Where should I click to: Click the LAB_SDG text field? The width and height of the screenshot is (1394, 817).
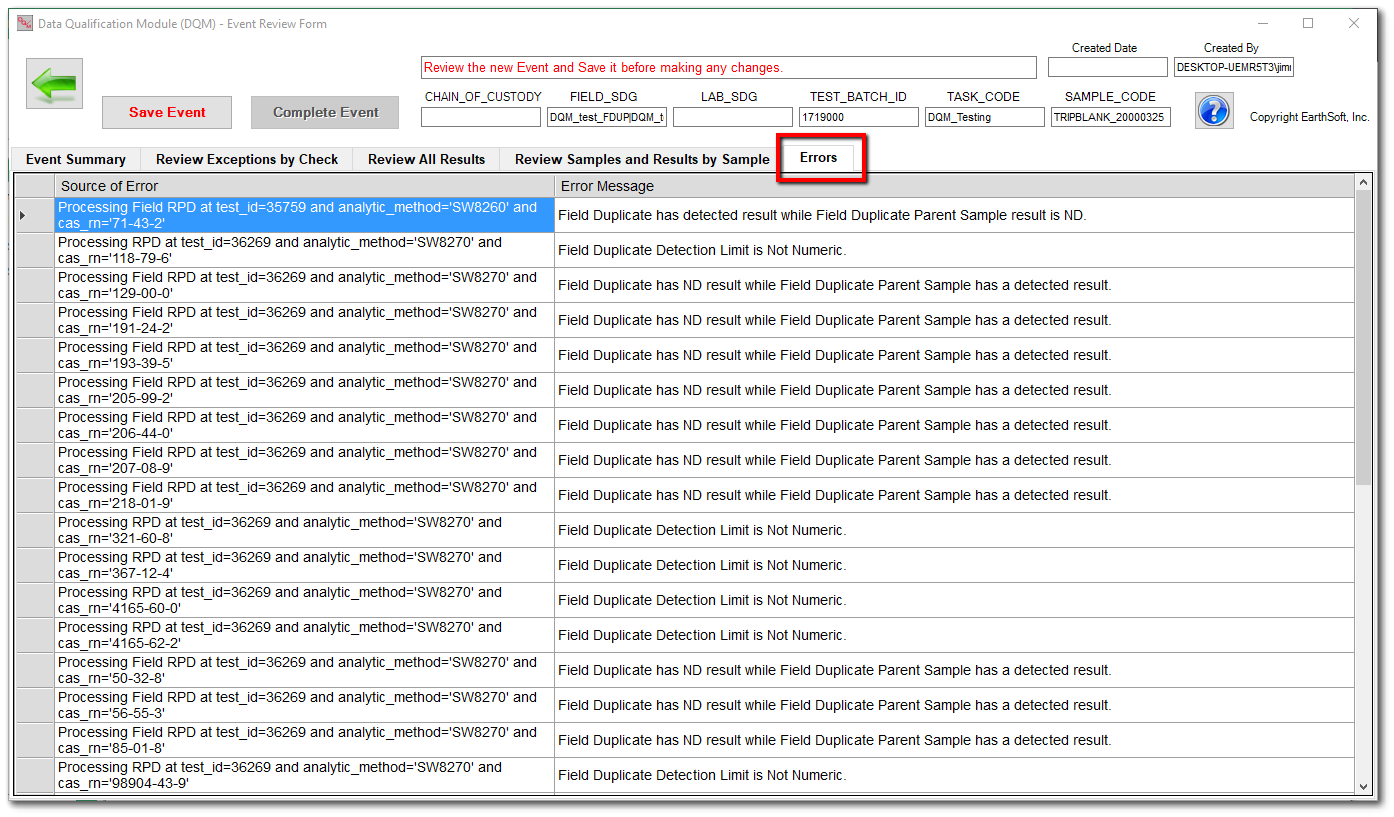(732, 117)
